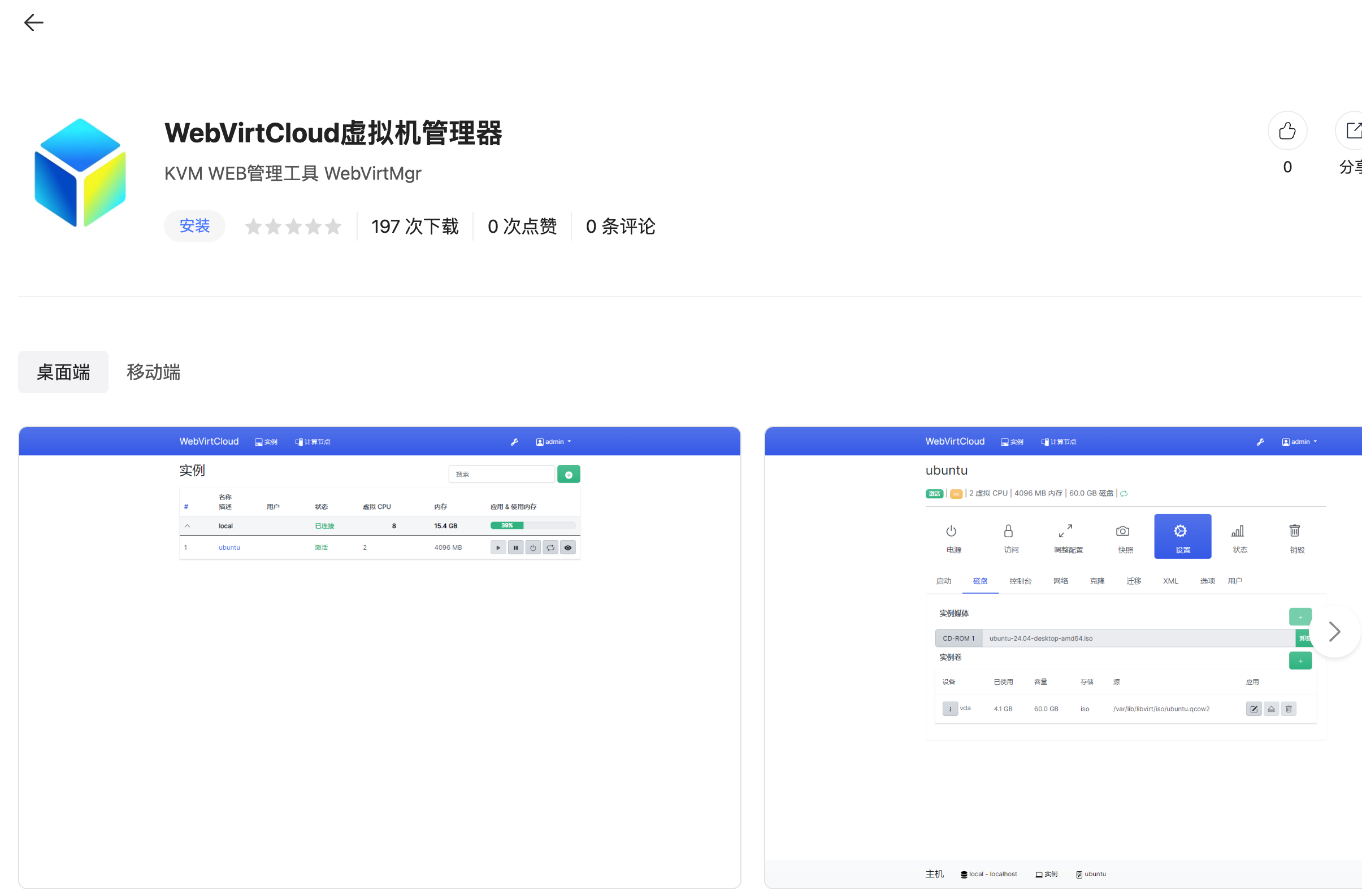The height and width of the screenshot is (896, 1362).
Task: Click the 安装 install button
Action: tap(194, 226)
